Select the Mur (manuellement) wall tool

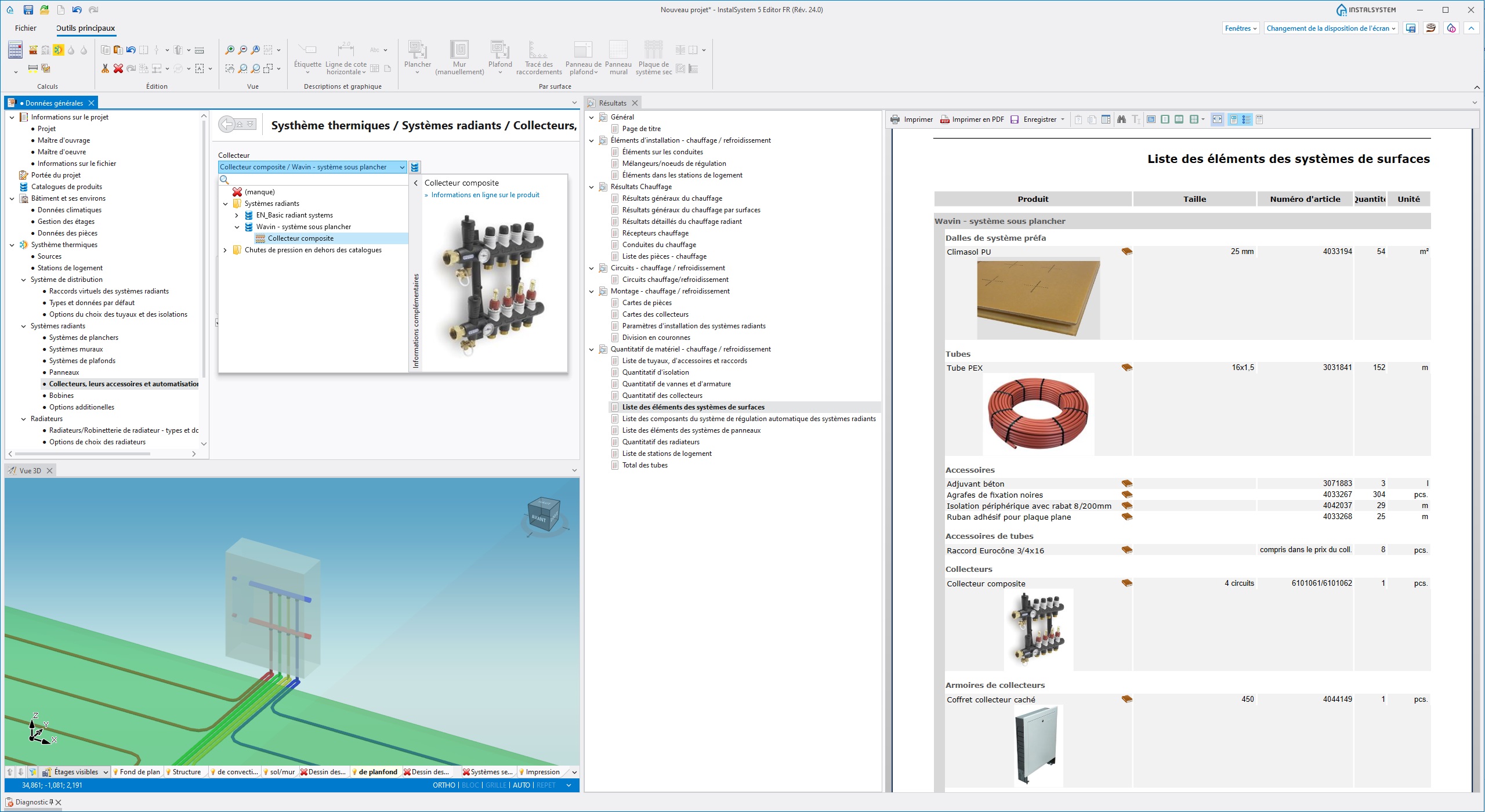tap(459, 57)
